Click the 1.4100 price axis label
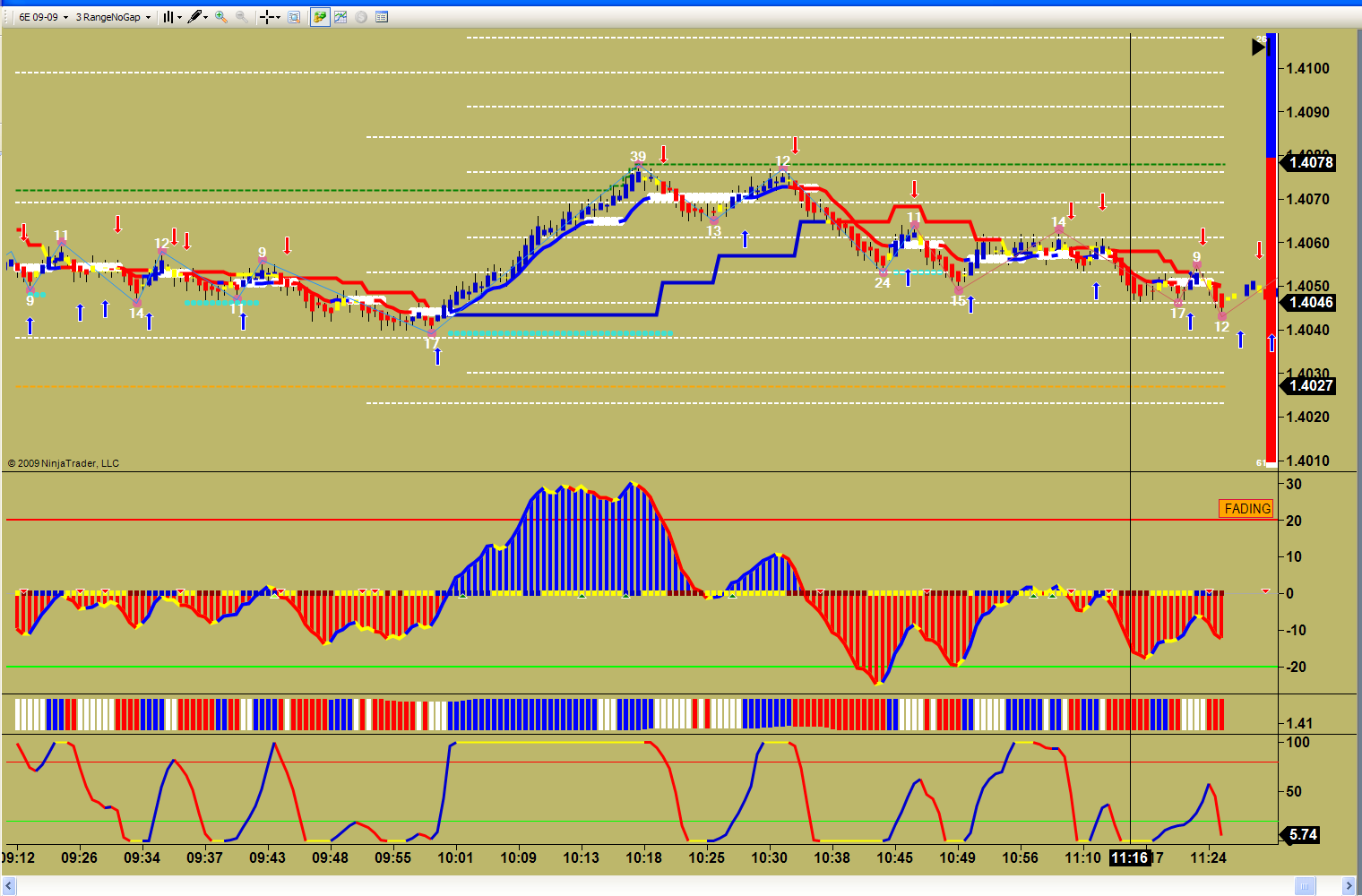Viewport: 1362px width, 896px height. click(x=1308, y=68)
